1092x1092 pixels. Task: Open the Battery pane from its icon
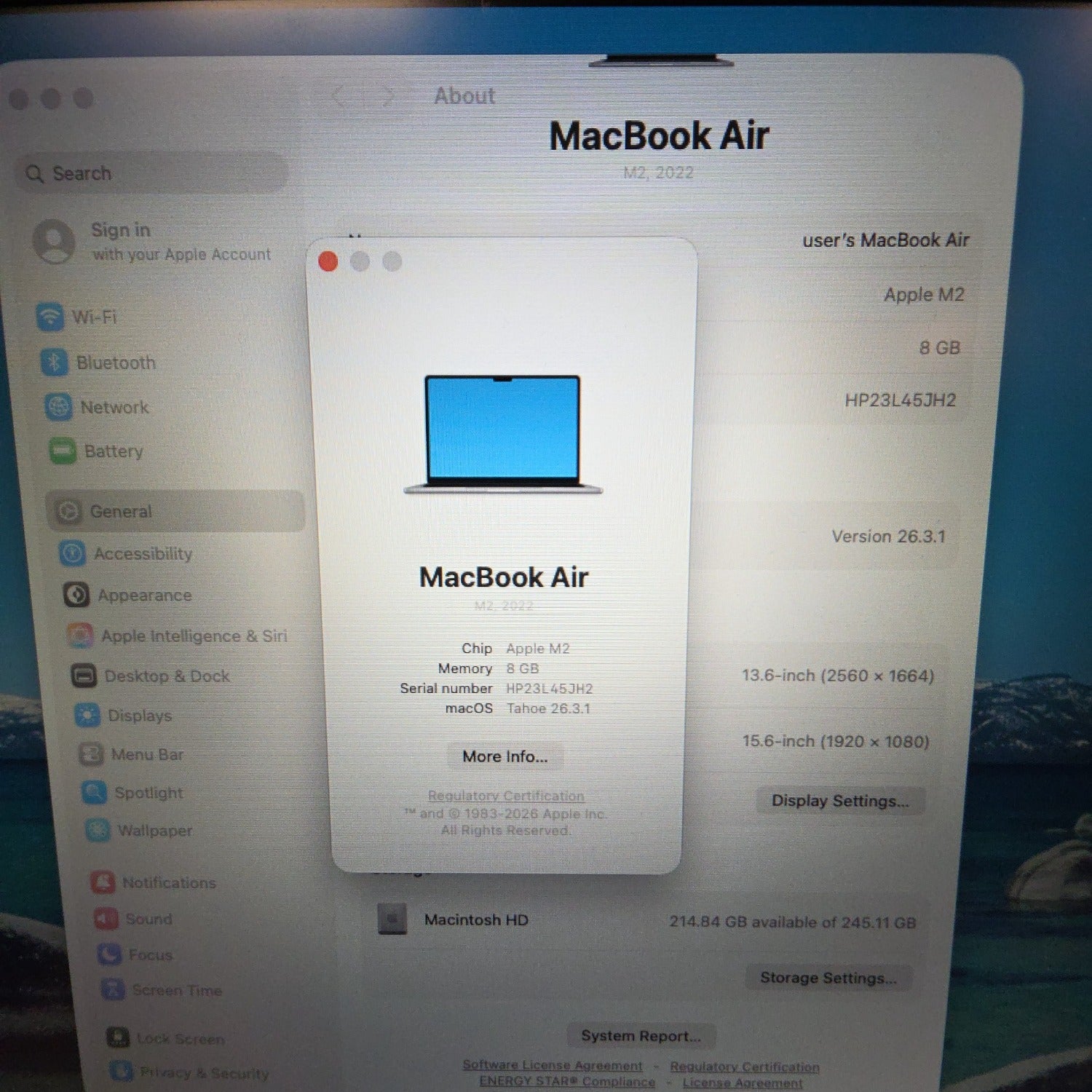(63, 451)
